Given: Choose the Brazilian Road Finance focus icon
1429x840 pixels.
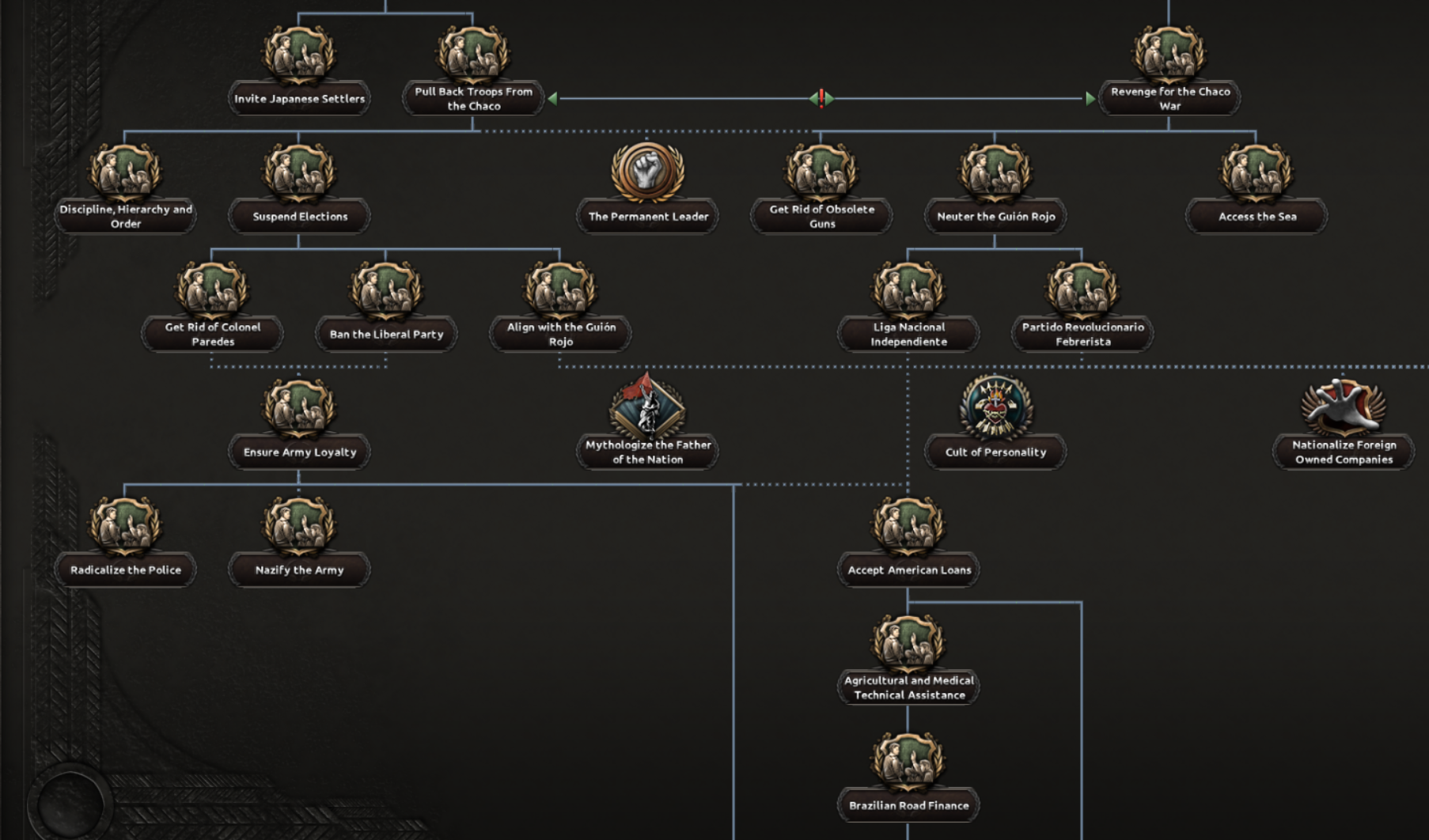Looking at the screenshot, I should click(x=908, y=760).
